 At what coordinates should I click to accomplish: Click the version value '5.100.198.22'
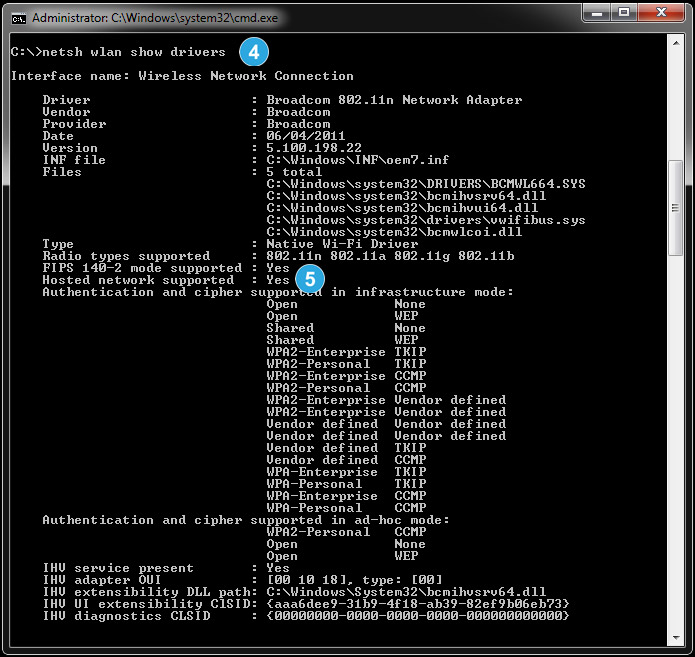[314, 148]
